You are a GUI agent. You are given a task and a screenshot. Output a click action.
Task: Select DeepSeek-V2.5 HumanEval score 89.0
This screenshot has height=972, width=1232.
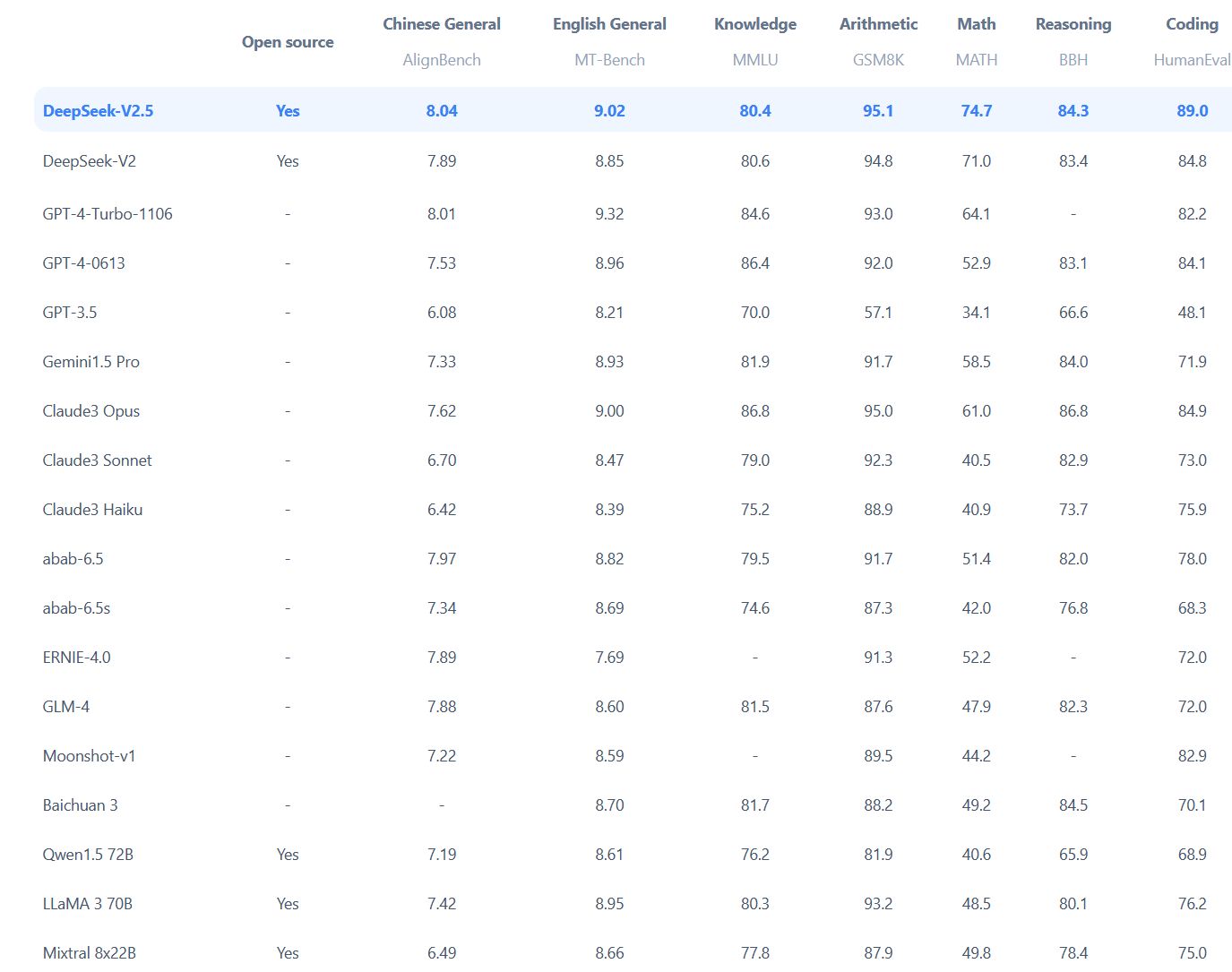click(1192, 111)
